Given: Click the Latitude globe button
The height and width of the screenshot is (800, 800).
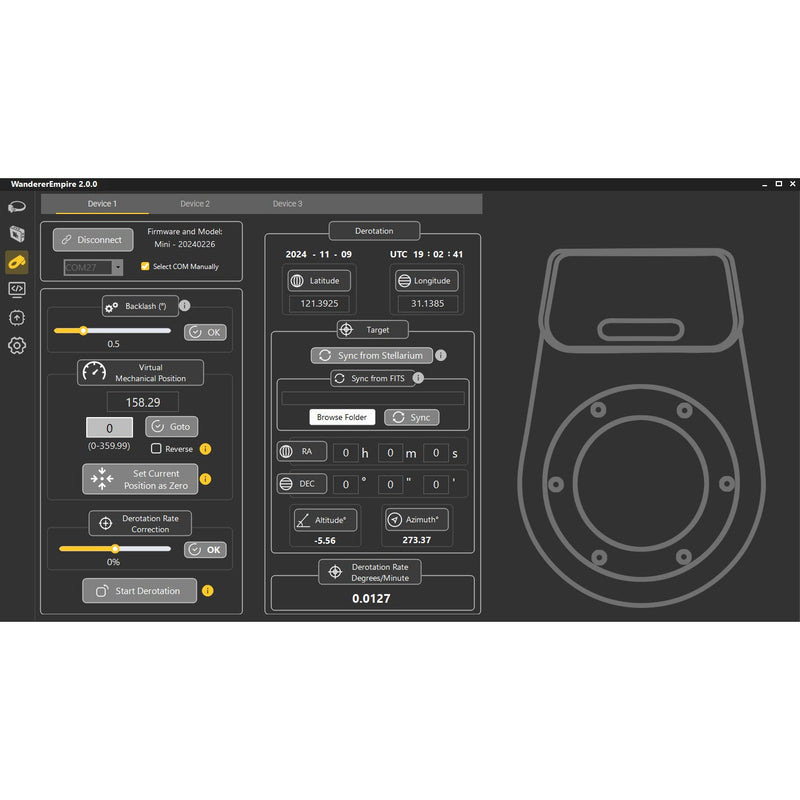Looking at the screenshot, I should (319, 281).
